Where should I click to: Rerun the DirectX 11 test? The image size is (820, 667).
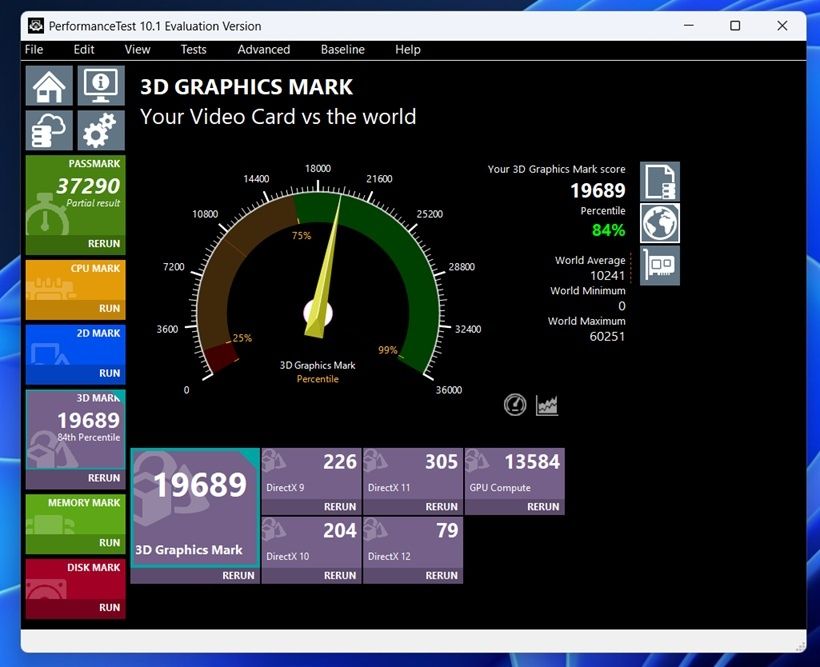[441, 507]
